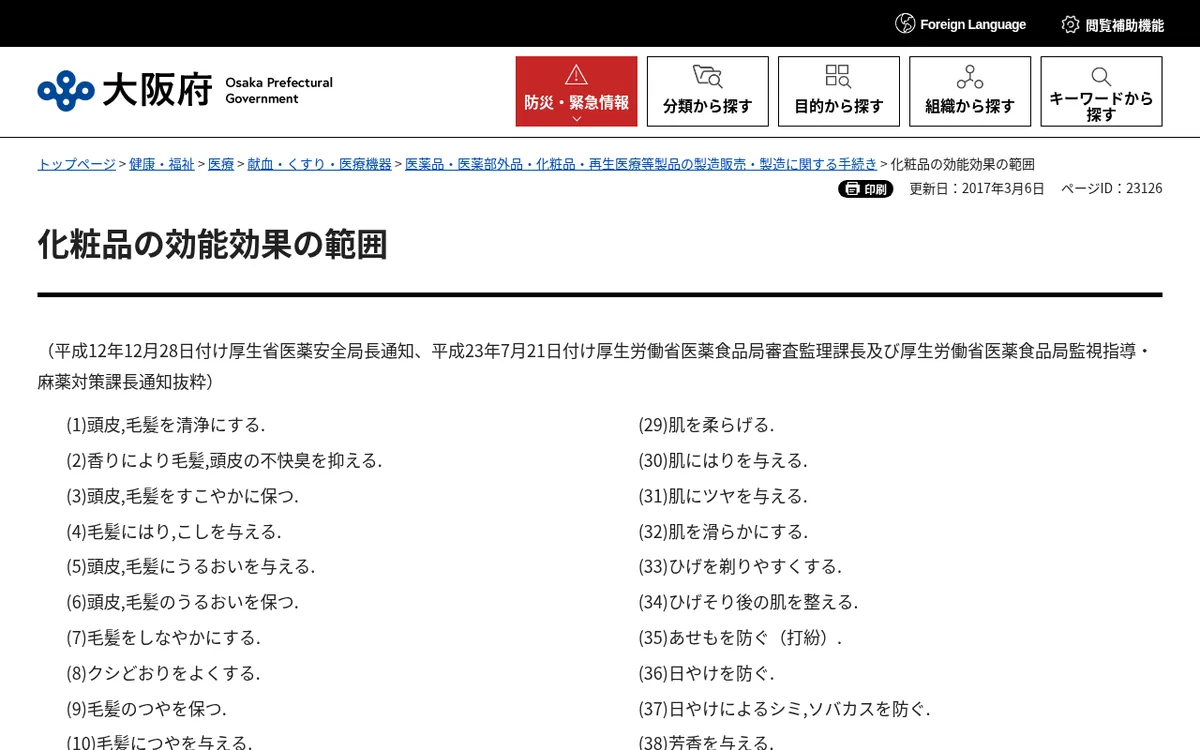1200x750 pixels.
Task: Click the ページID:23126 text
Action: tap(1111, 188)
